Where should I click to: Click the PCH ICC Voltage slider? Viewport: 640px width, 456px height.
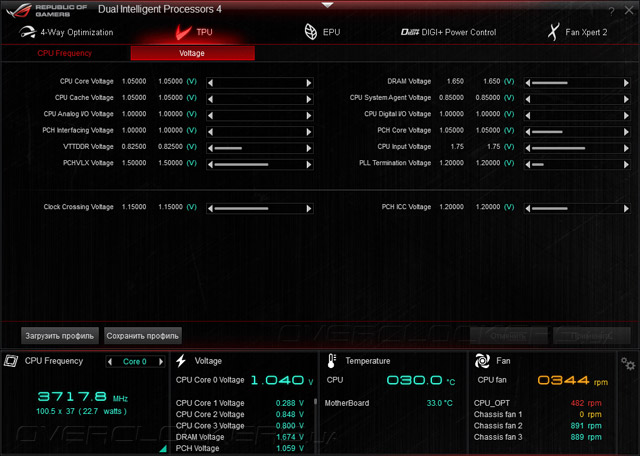pos(577,209)
